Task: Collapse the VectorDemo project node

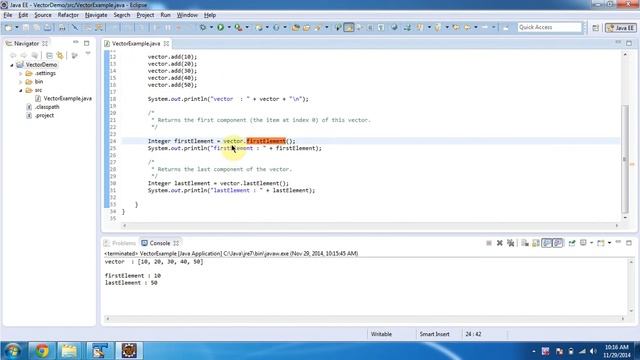Action: [12, 65]
